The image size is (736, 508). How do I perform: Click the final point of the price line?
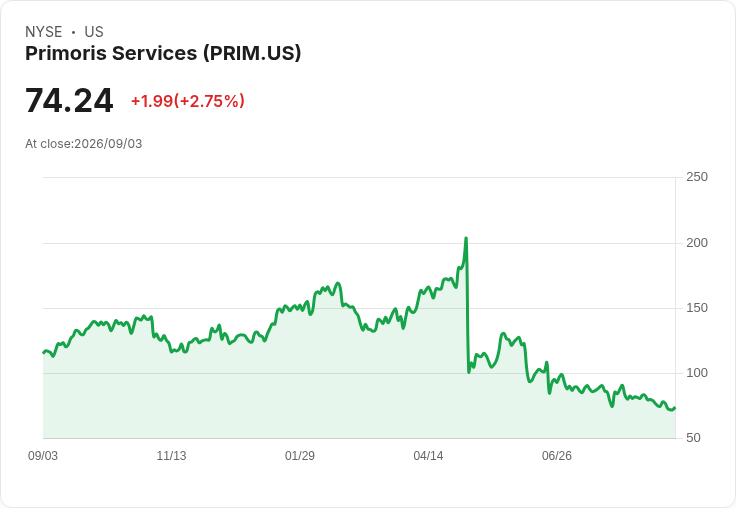pos(675,408)
